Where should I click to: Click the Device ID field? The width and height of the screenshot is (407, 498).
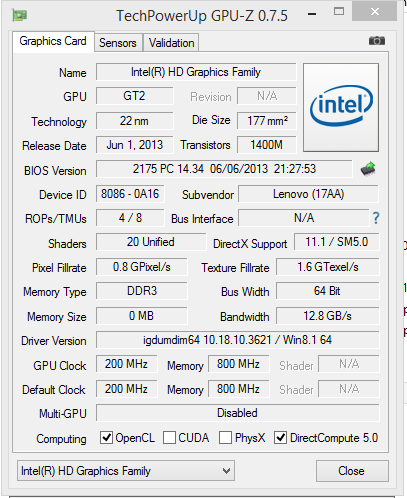coord(130,194)
